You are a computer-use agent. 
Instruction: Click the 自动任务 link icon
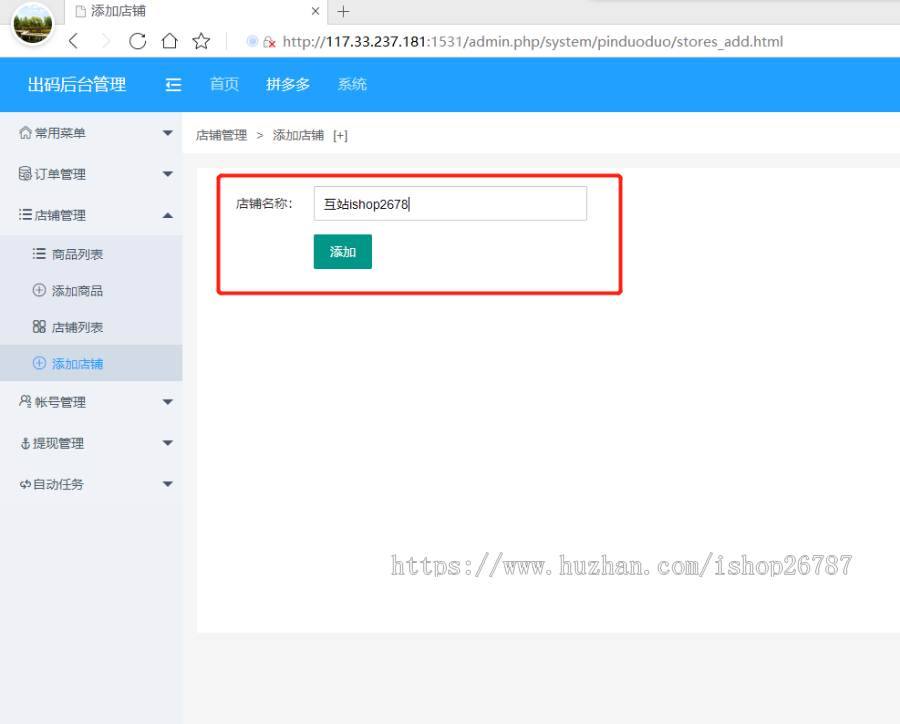pos(25,485)
